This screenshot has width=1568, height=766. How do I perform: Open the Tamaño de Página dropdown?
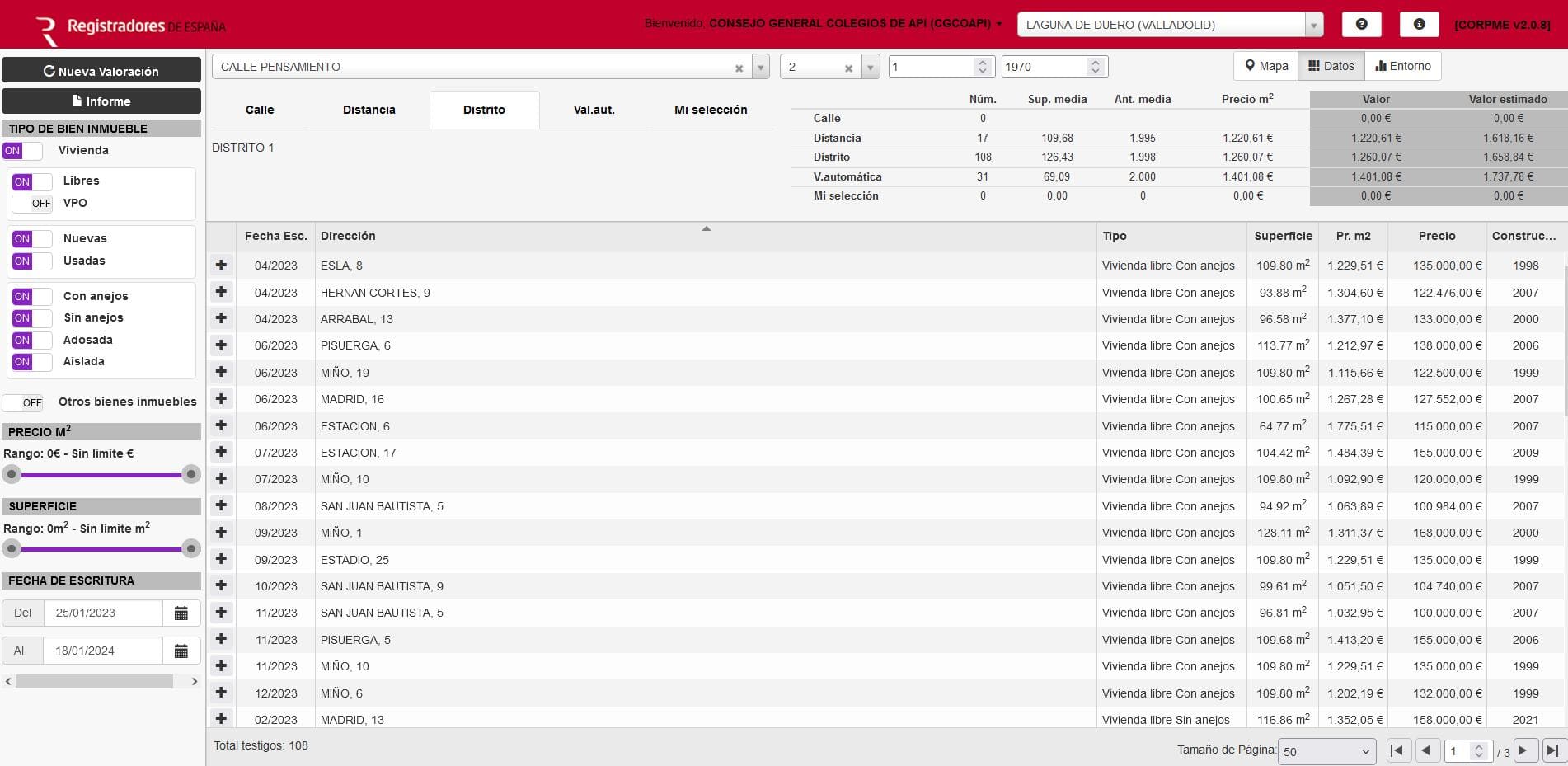tap(1326, 751)
